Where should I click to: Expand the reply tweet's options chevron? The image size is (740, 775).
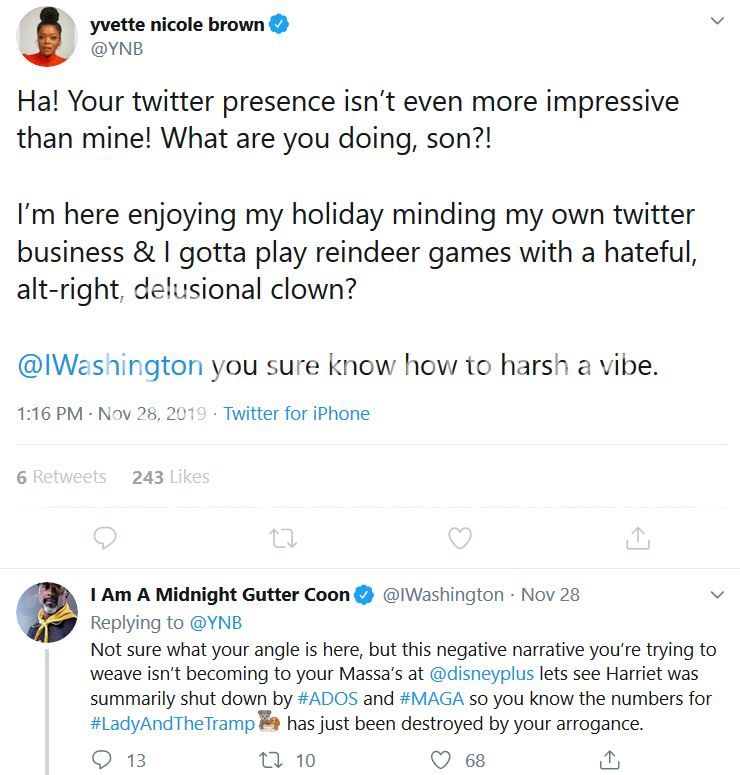716,595
